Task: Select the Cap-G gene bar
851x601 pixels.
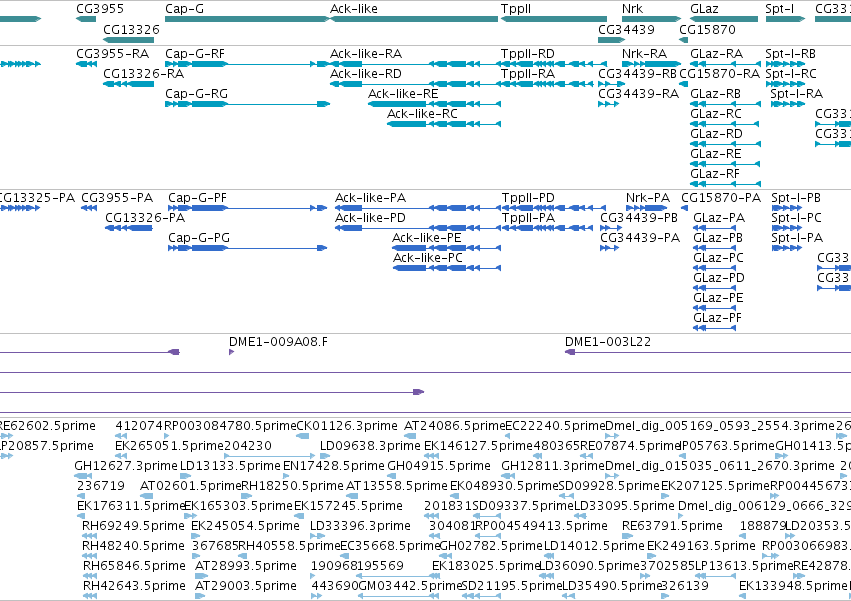Action: tap(247, 19)
